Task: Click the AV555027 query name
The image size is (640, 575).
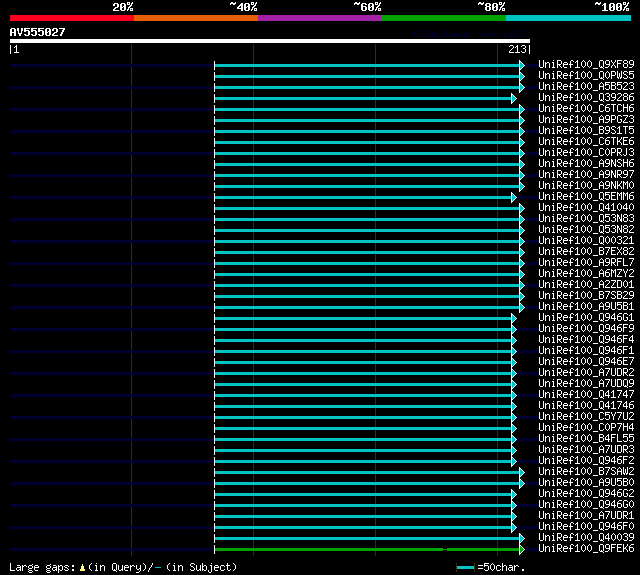Action: [38, 33]
